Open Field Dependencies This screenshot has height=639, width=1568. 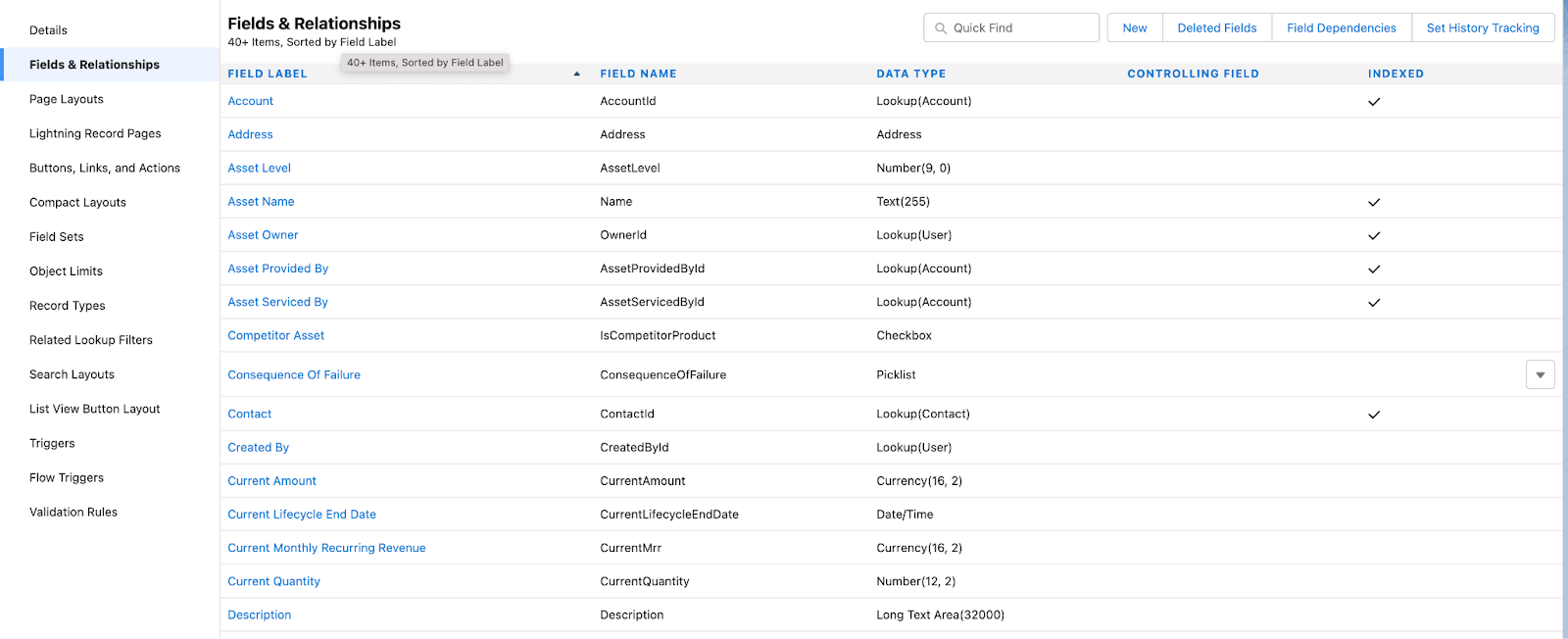click(x=1342, y=27)
